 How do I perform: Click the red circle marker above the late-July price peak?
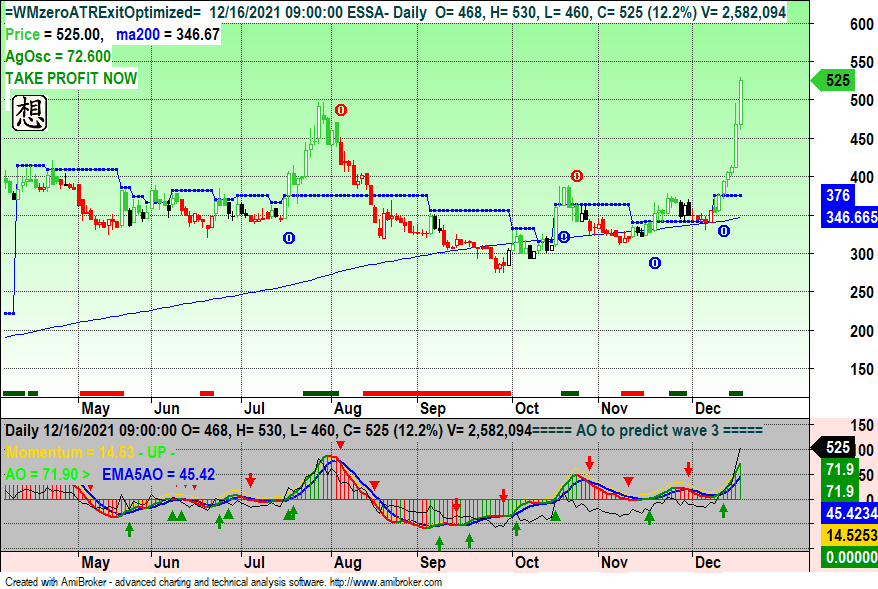tap(340, 110)
